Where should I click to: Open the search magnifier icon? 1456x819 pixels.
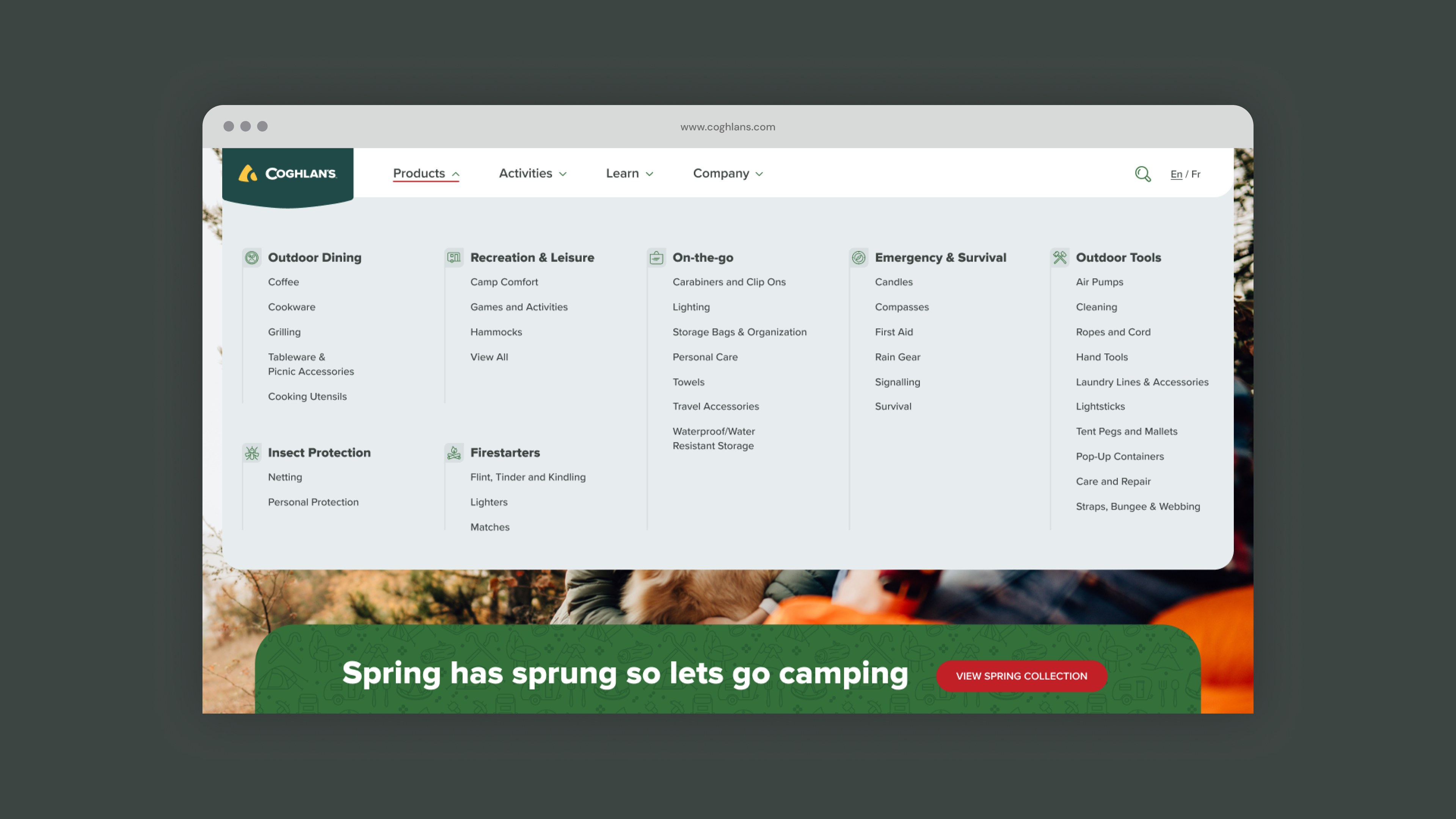pyautogui.click(x=1143, y=174)
